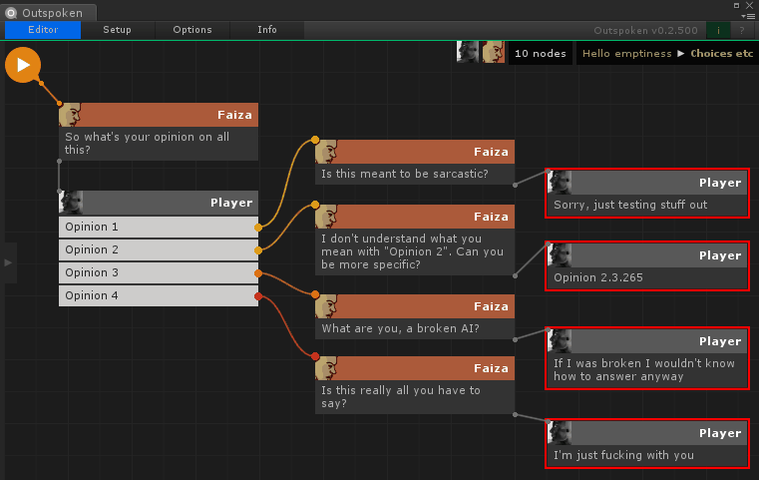Click output connector of 'broken AI' node

(x=515, y=339)
